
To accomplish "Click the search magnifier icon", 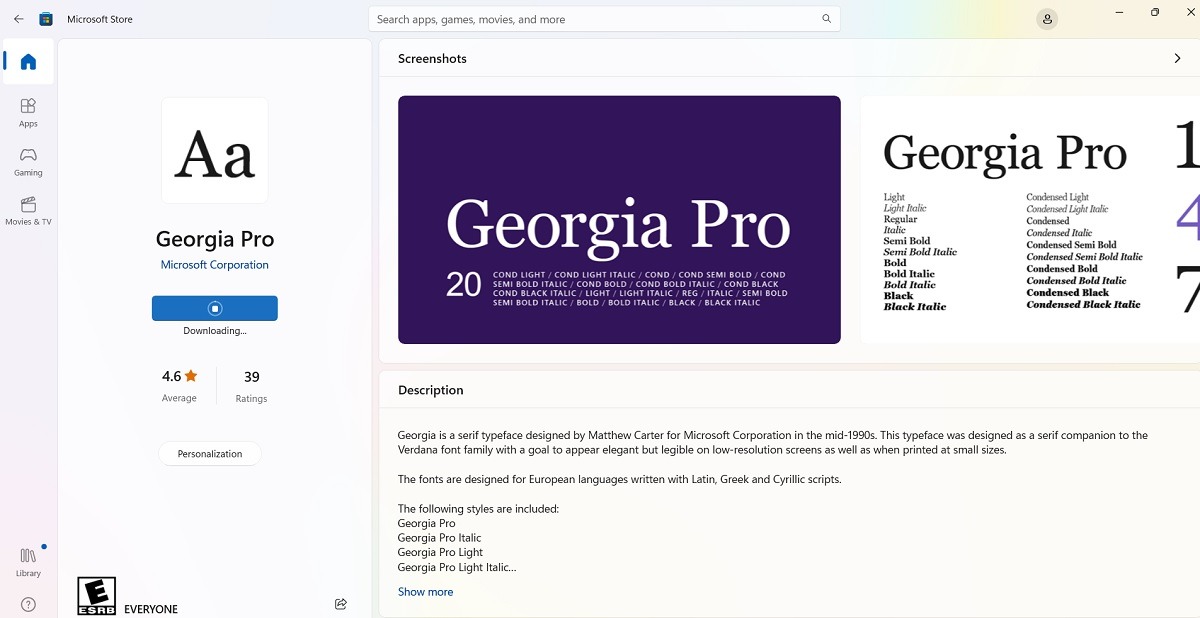I will (826, 18).
